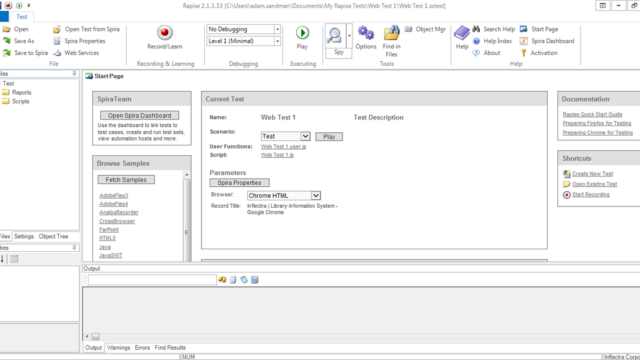The height and width of the screenshot is (360, 640).
Task: Switch to the Settings panel tab
Action: [24, 236]
